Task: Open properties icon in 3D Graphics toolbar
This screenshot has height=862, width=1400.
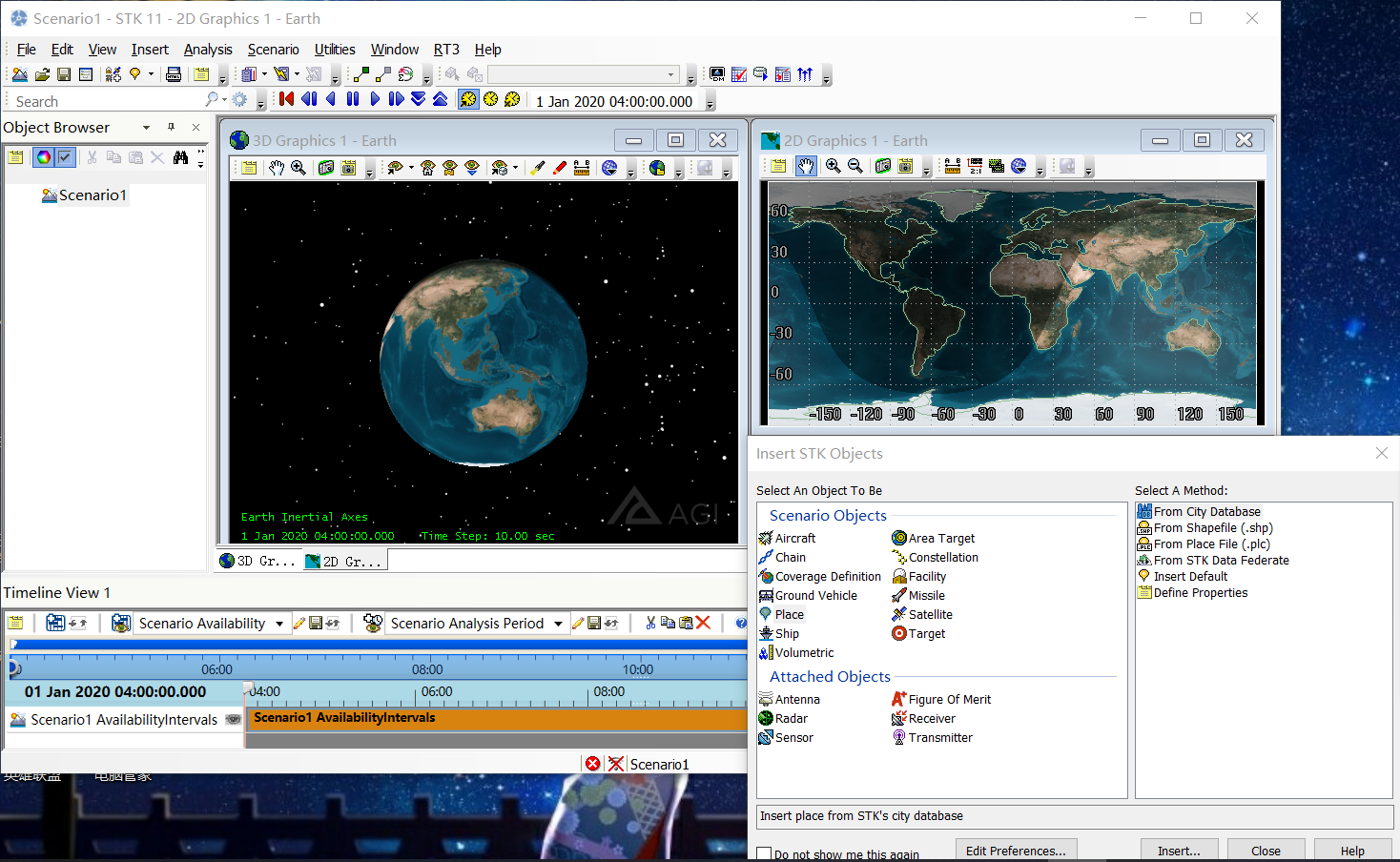Action: pos(249,168)
